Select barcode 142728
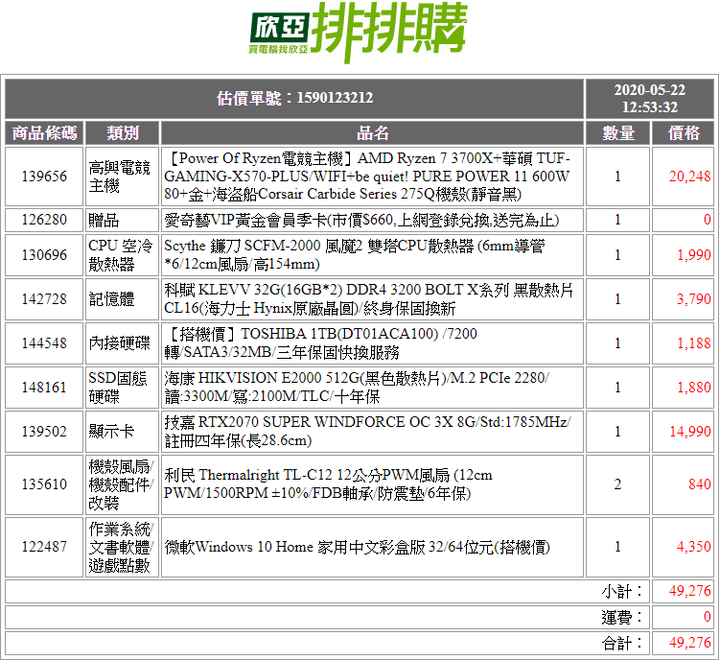The image size is (720, 660). pyautogui.click(x=44, y=299)
